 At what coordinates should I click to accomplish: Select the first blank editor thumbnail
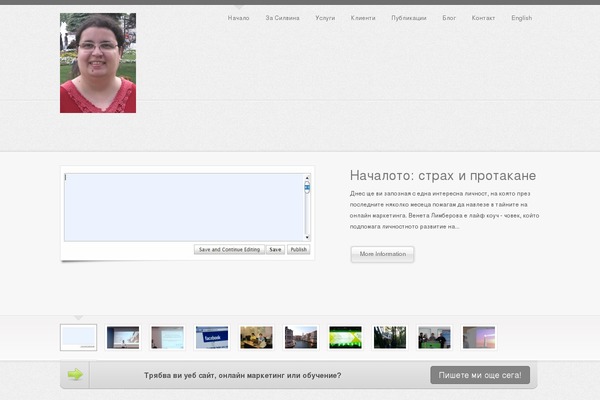click(78, 337)
